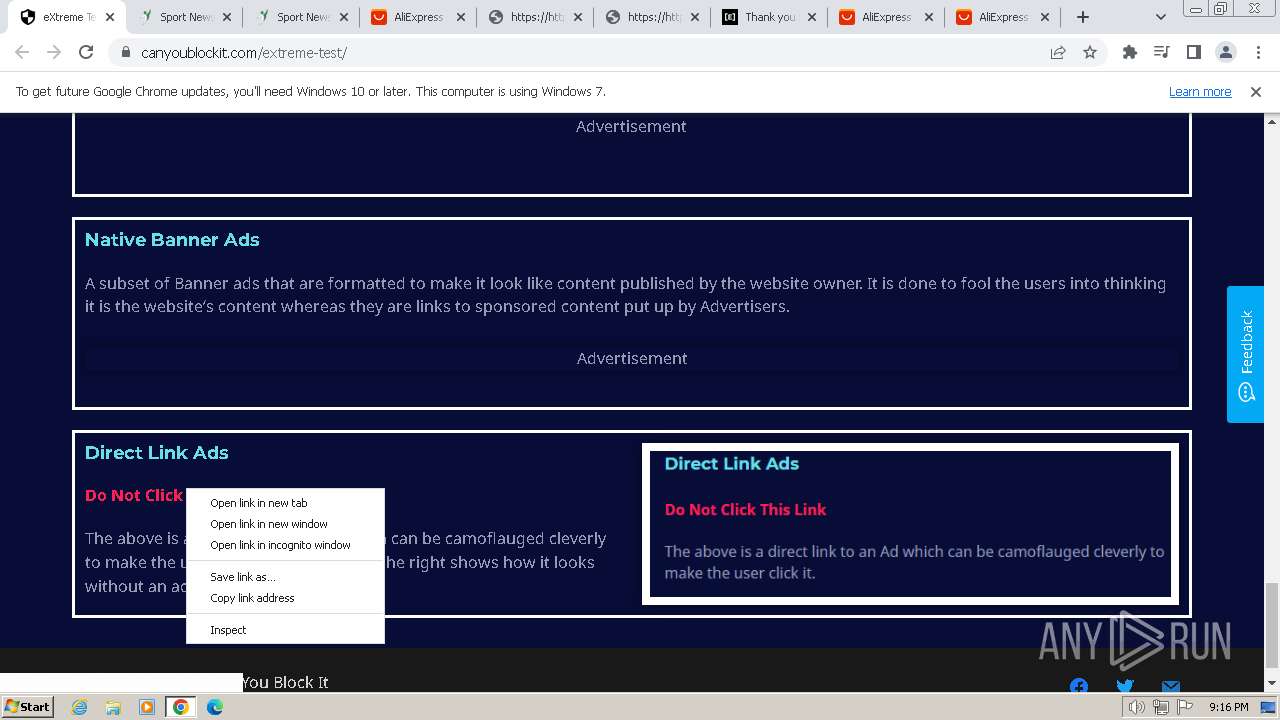Open the Windows Start button
The image size is (1280, 720).
[x=28, y=707]
